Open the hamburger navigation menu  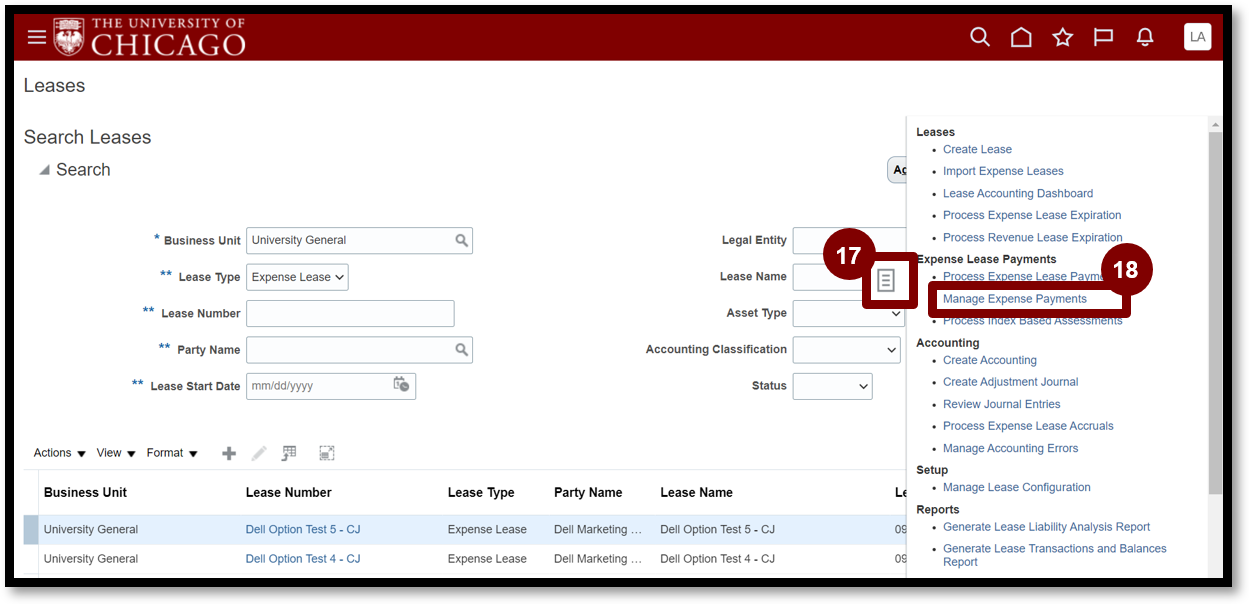pos(36,37)
